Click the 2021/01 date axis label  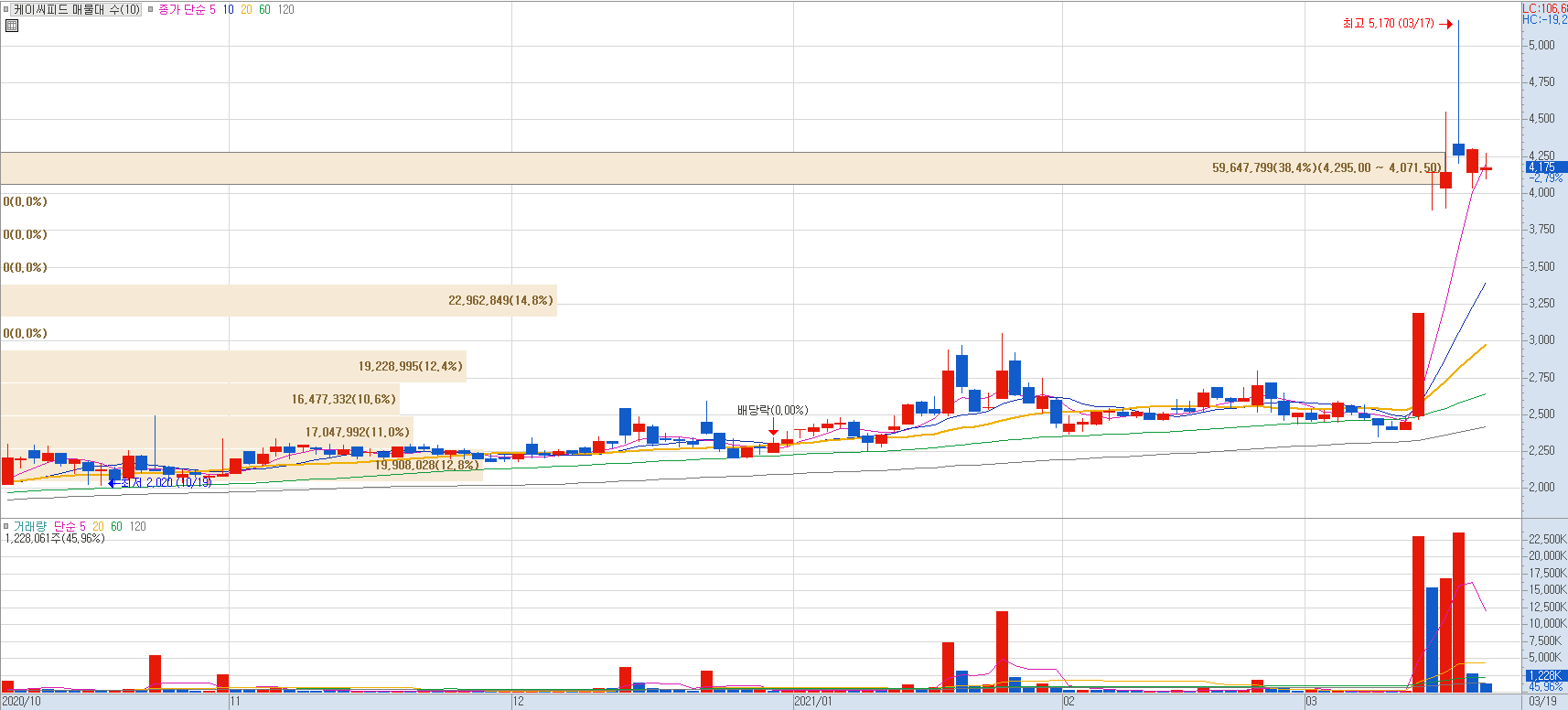(813, 702)
